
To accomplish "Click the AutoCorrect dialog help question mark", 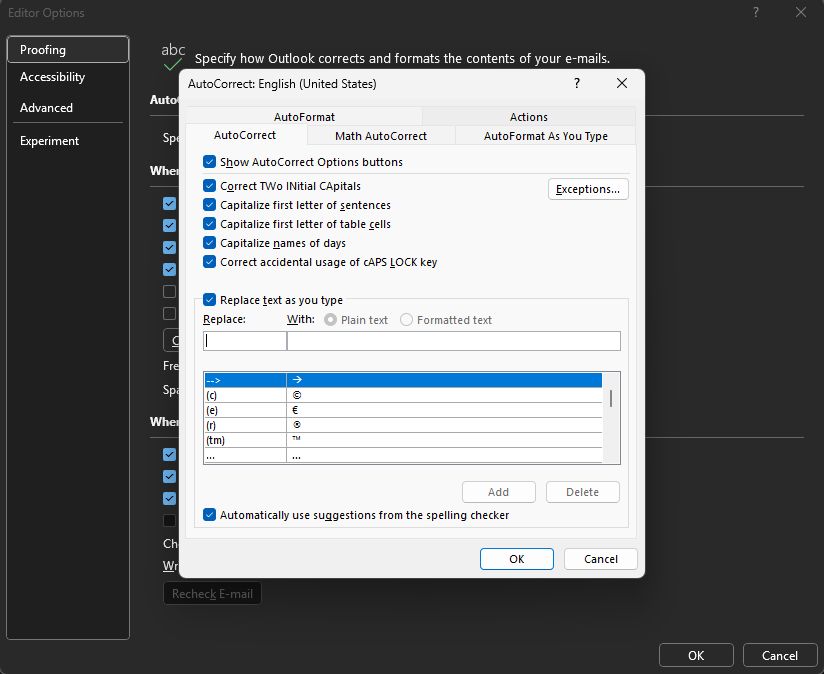I will [576, 84].
